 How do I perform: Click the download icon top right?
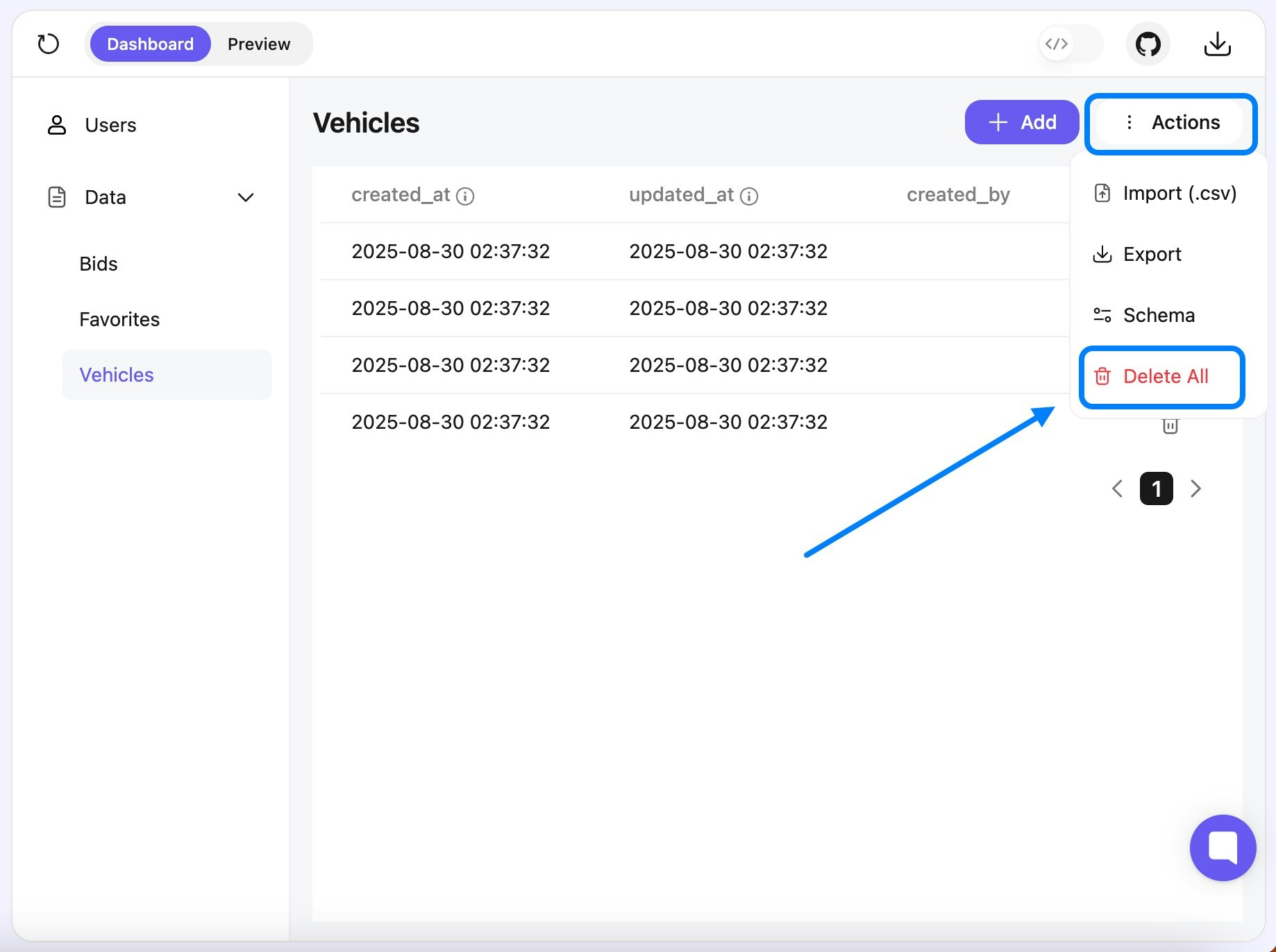1217,44
